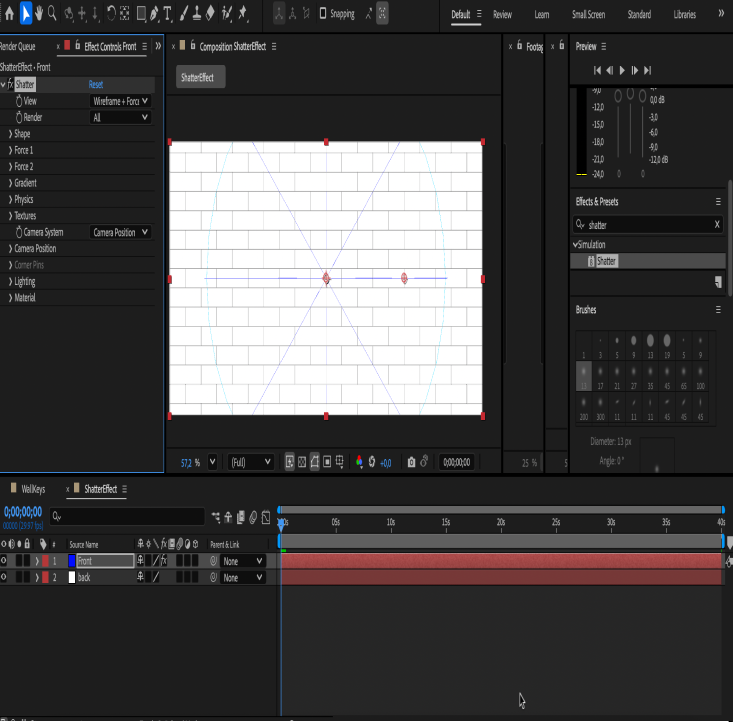Select the Rotation tool
The image size is (733, 722).
click(x=110, y=14)
